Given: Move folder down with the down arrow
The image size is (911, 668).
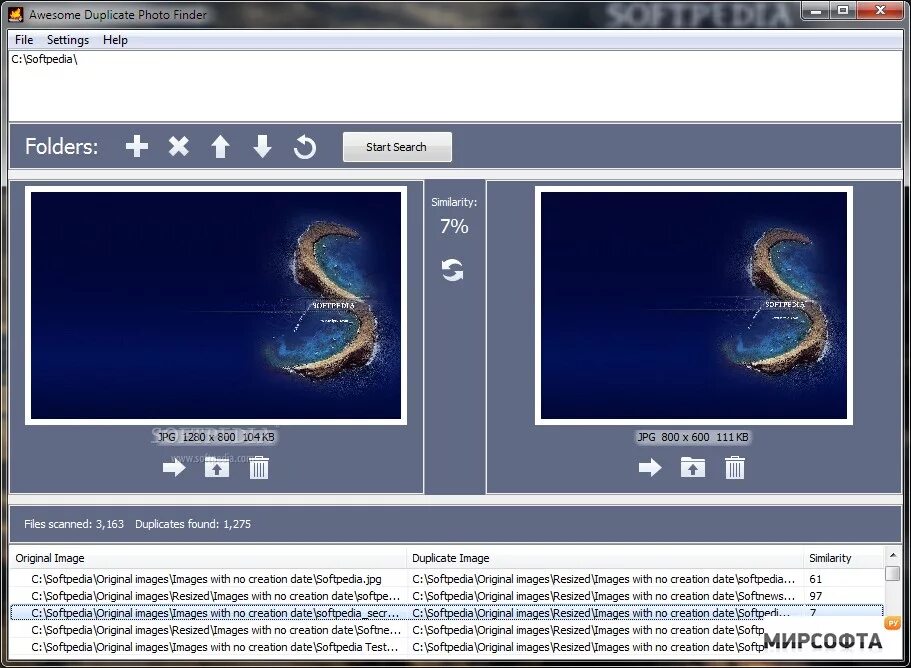Looking at the screenshot, I should click(x=262, y=146).
